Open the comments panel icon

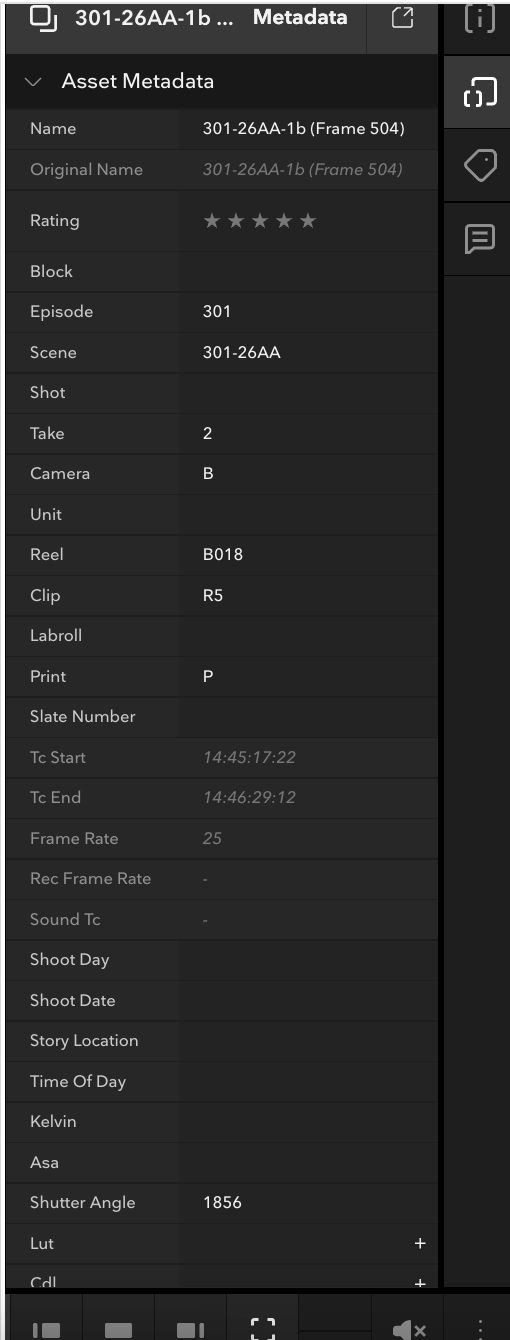coord(478,238)
